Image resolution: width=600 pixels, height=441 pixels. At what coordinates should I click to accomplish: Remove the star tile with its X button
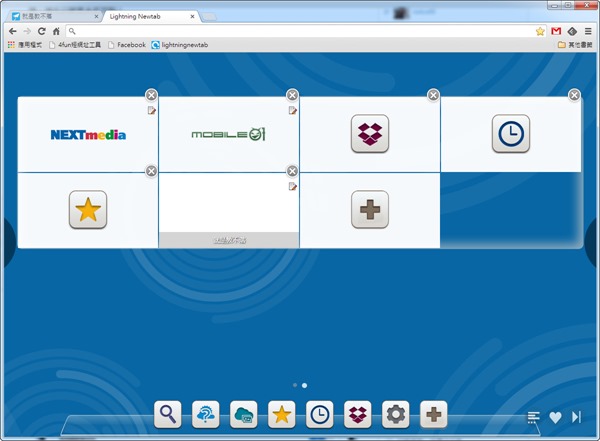click(x=152, y=171)
